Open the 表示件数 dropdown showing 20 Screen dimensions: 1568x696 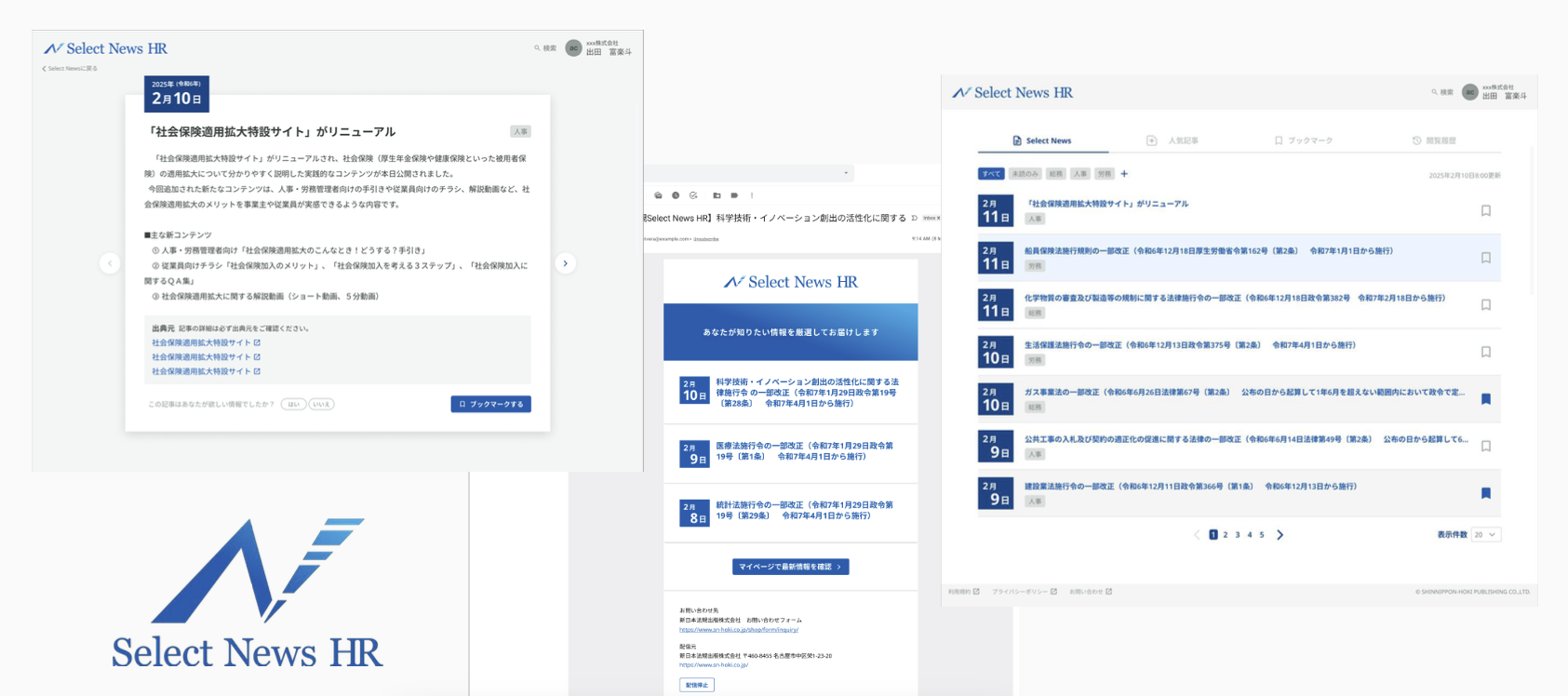point(1485,535)
